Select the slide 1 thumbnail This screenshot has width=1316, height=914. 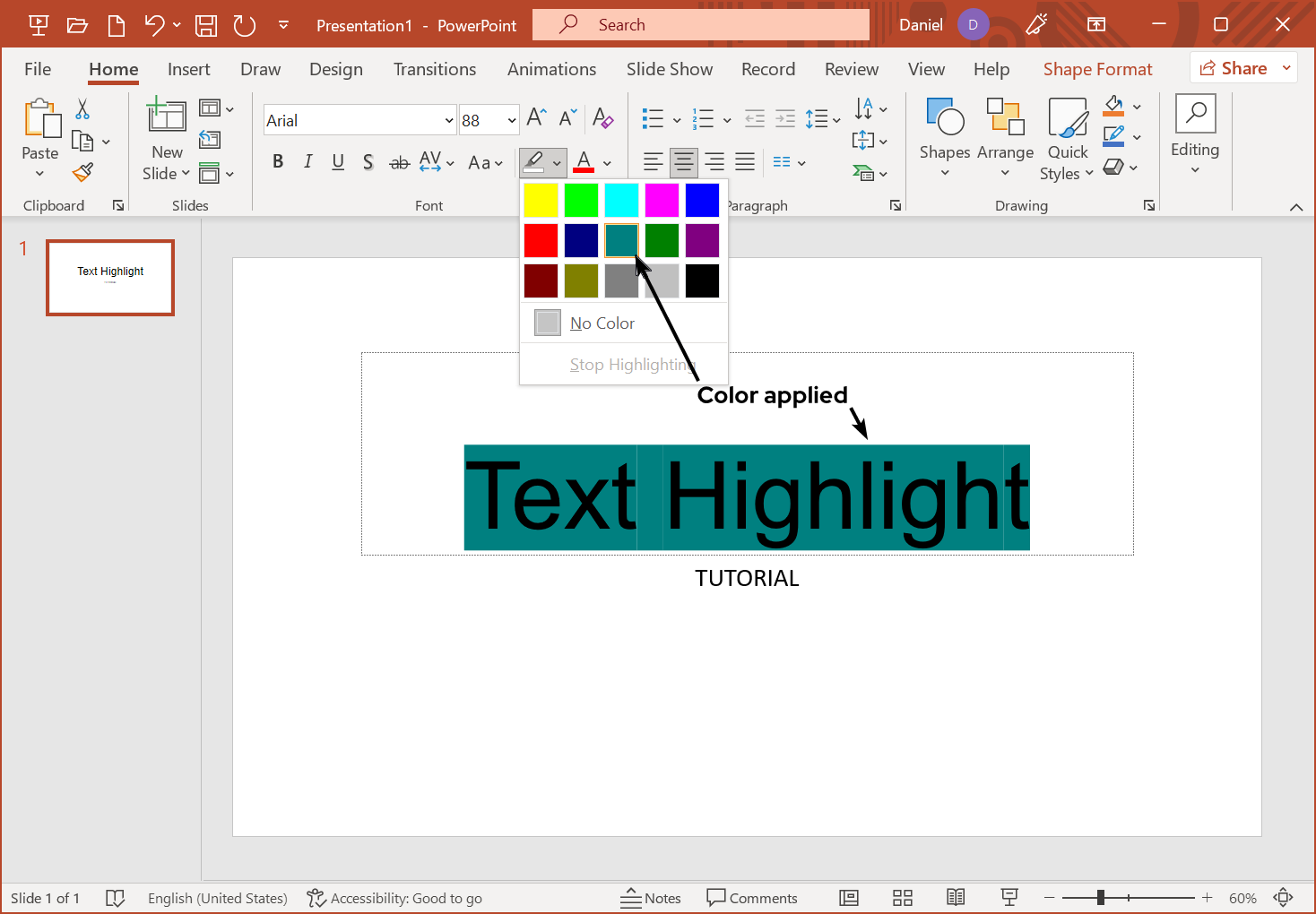110,278
